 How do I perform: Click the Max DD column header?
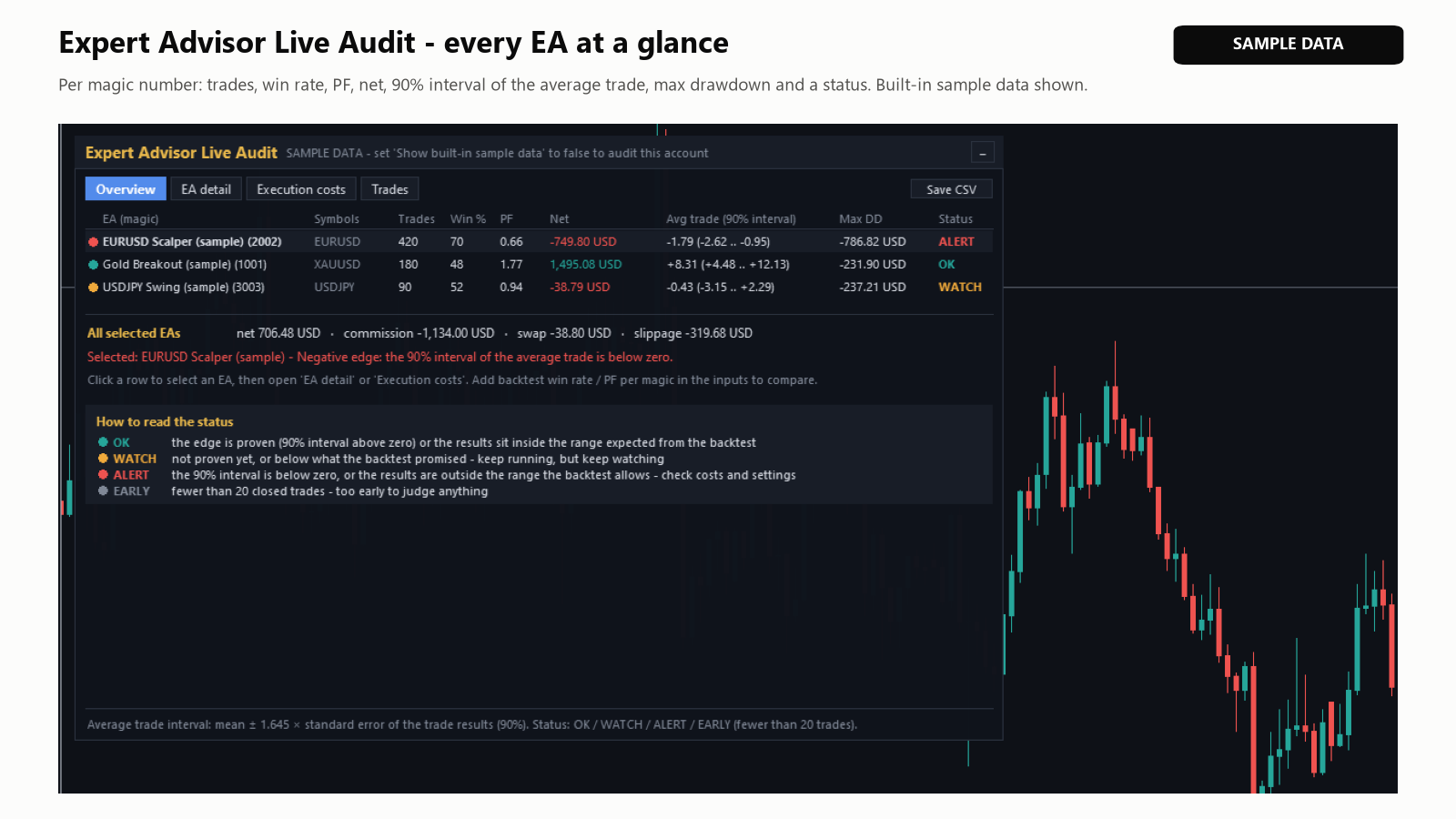point(861,219)
